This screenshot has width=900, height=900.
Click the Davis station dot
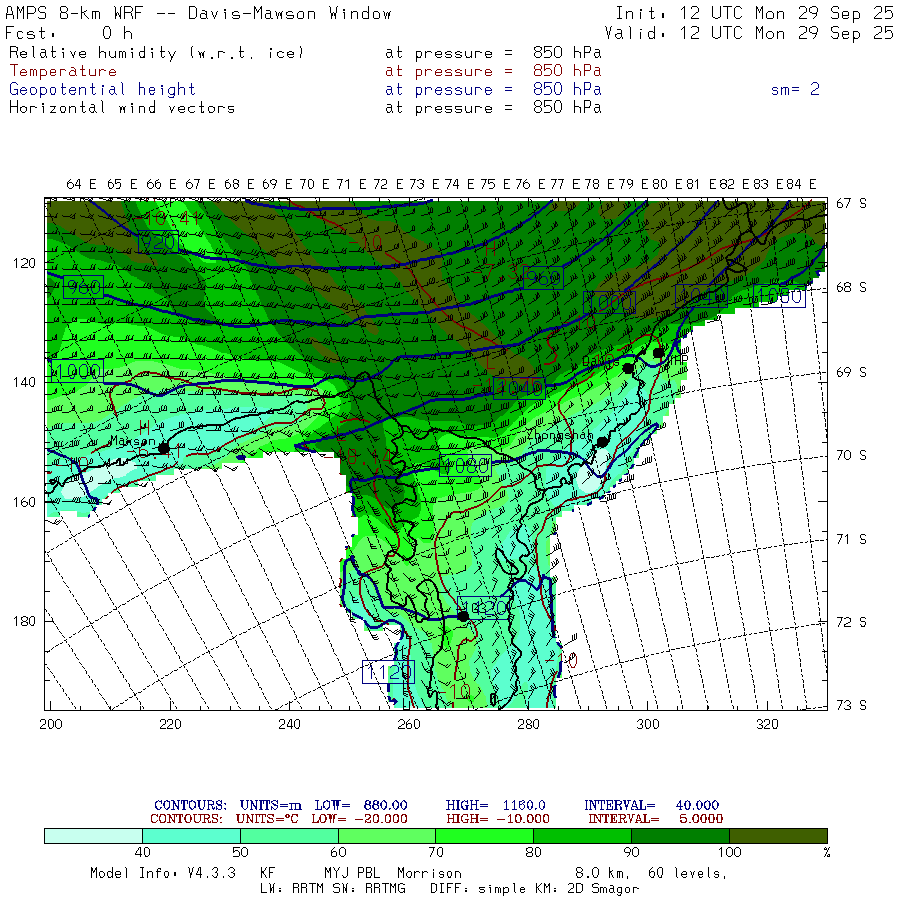629,368
